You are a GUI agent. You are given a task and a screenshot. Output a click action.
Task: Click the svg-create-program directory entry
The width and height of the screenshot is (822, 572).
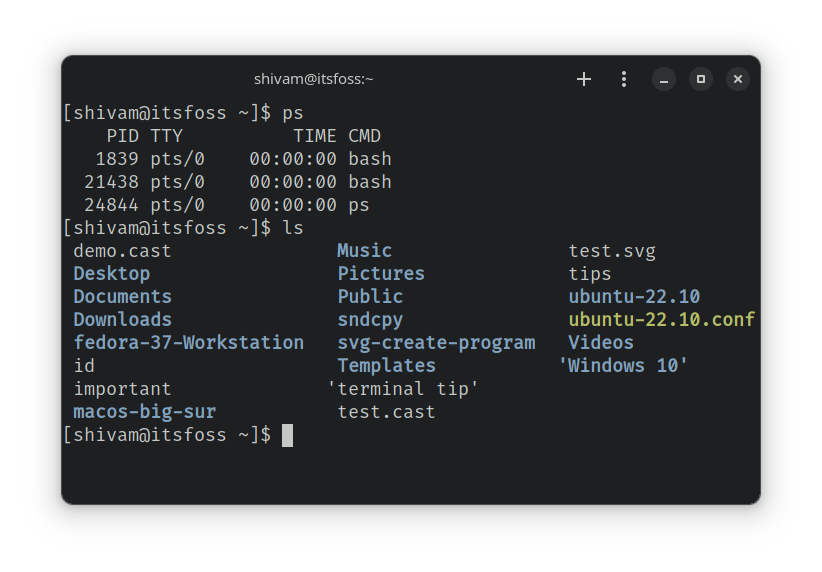click(436, 342)
